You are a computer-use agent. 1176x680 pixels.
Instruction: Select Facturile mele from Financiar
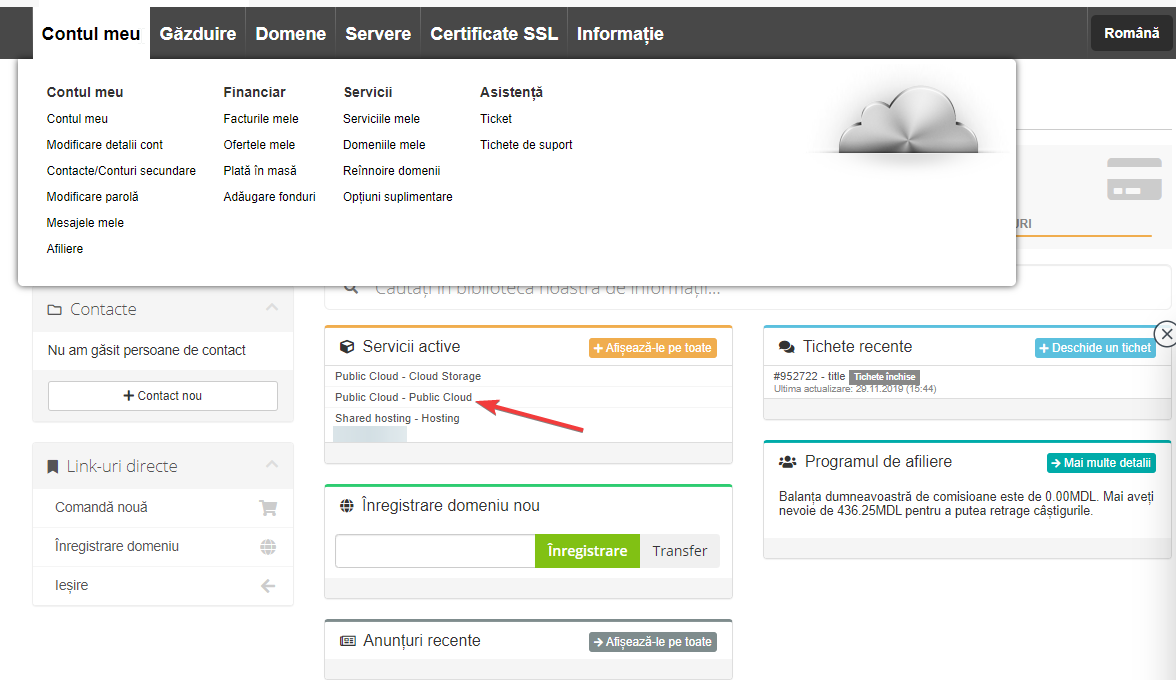[261, 119]
